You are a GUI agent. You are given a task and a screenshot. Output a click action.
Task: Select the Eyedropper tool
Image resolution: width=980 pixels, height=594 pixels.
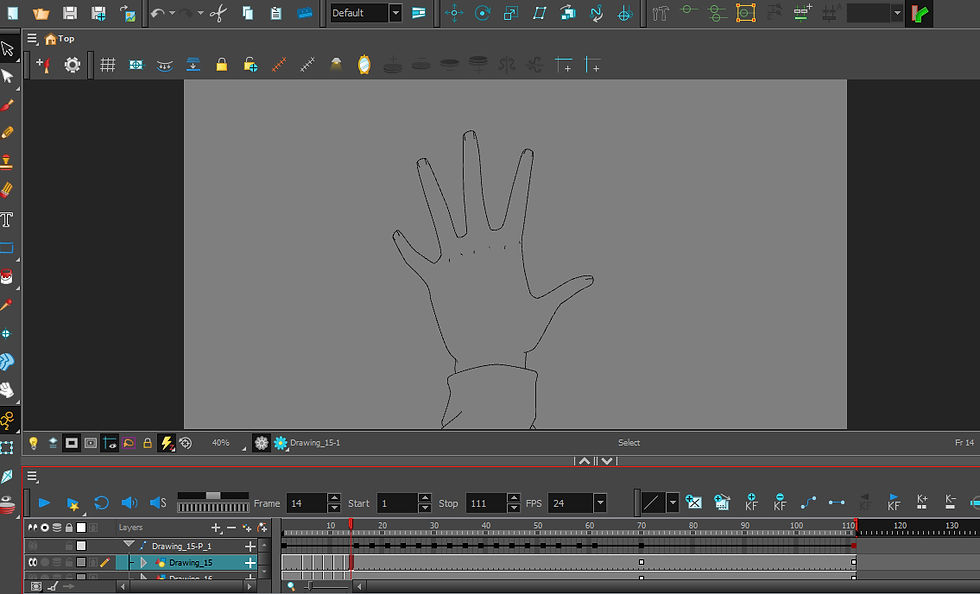[x=7, y=305]
